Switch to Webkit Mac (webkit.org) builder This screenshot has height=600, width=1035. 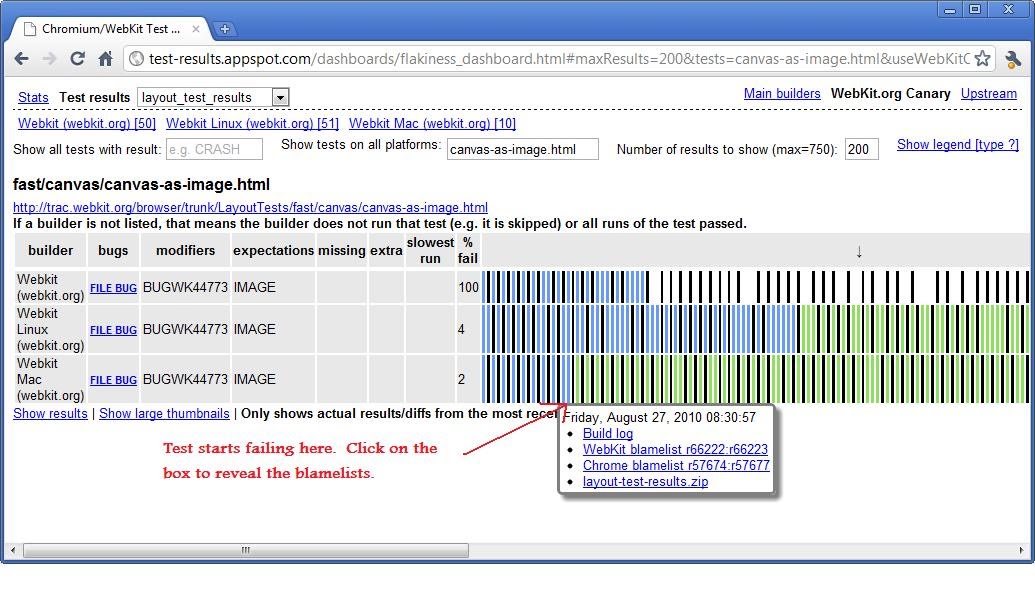[432, 124]
